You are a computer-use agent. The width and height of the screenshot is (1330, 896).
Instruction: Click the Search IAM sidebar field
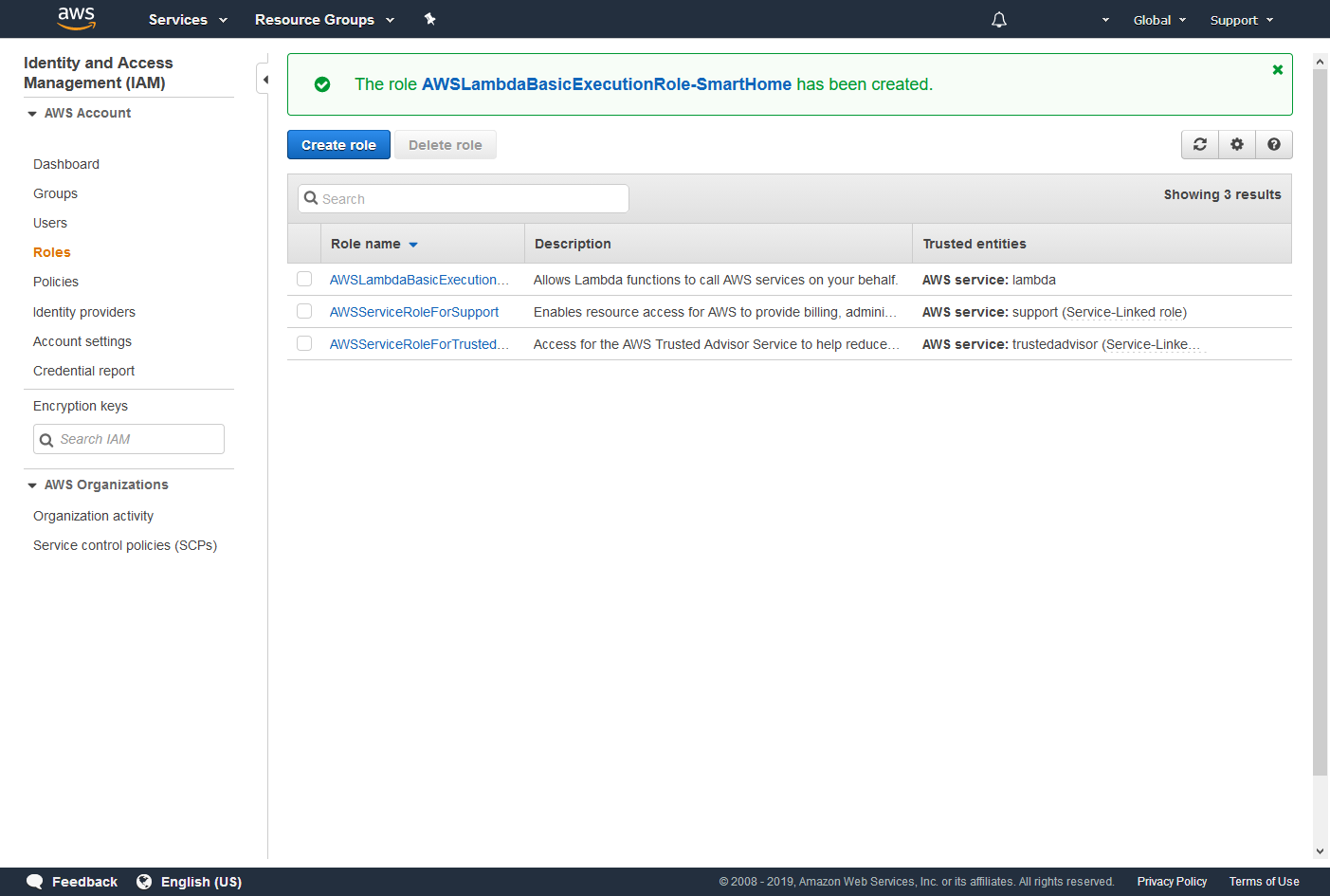coord(129,439)
